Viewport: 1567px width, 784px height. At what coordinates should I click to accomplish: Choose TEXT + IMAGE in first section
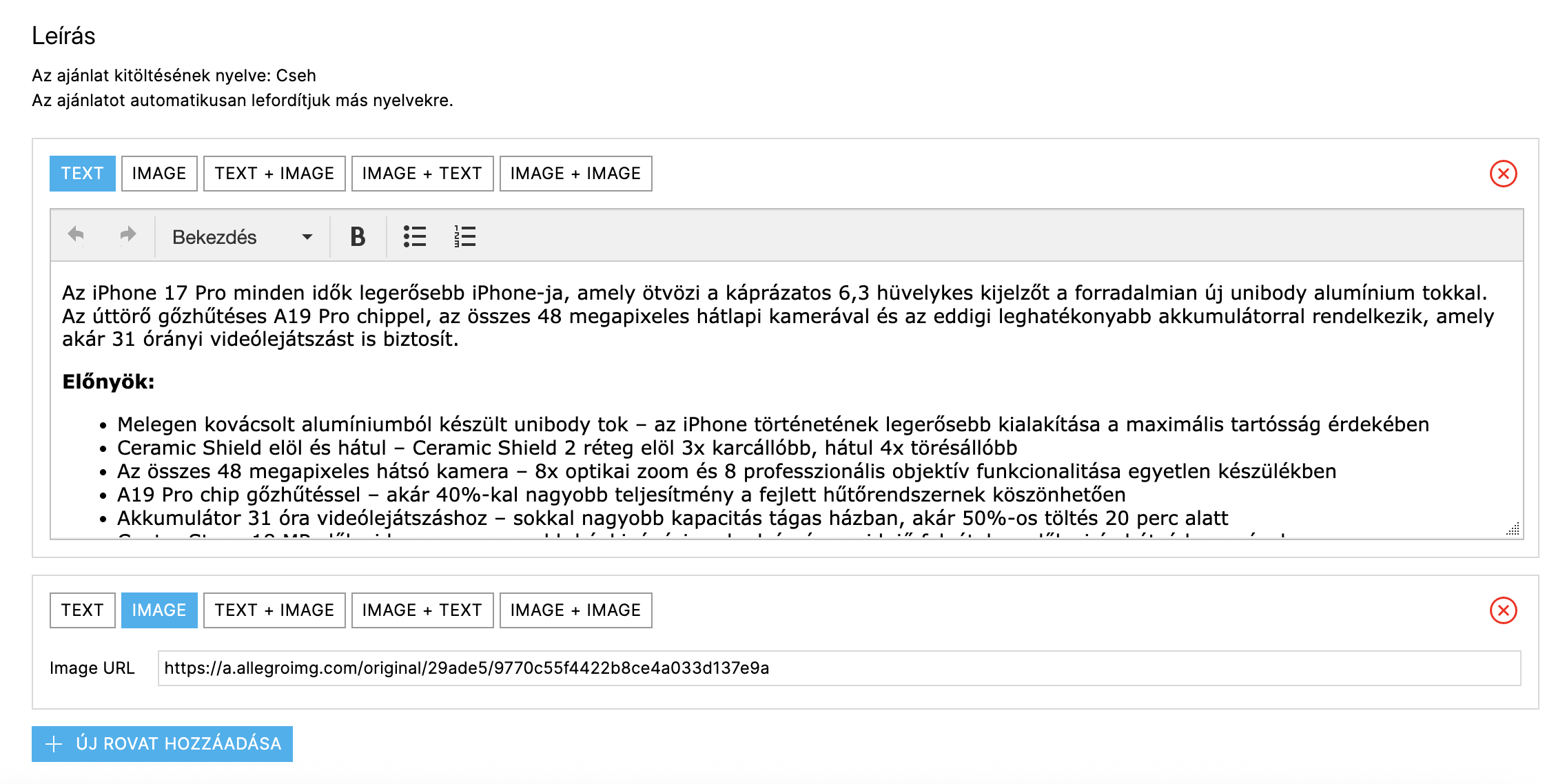tap(274, 174)
